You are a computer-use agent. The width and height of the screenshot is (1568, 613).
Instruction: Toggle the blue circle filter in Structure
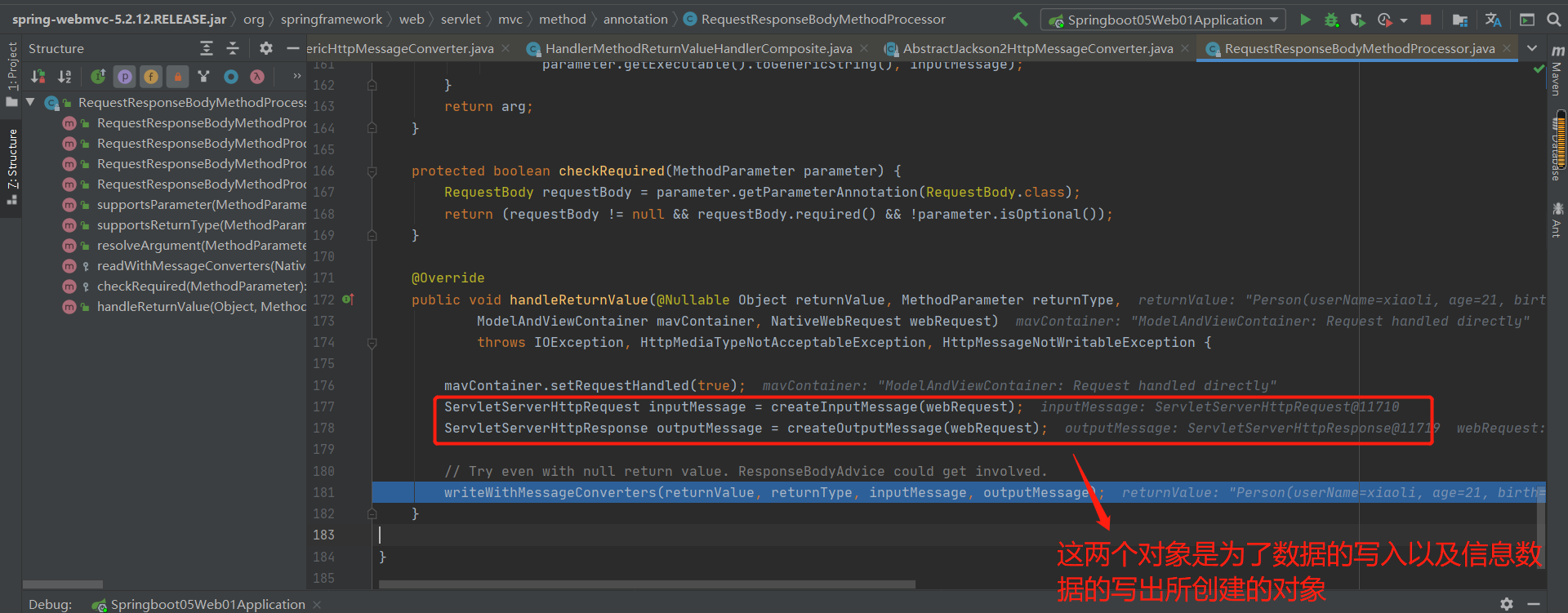[x=231, y=77]
